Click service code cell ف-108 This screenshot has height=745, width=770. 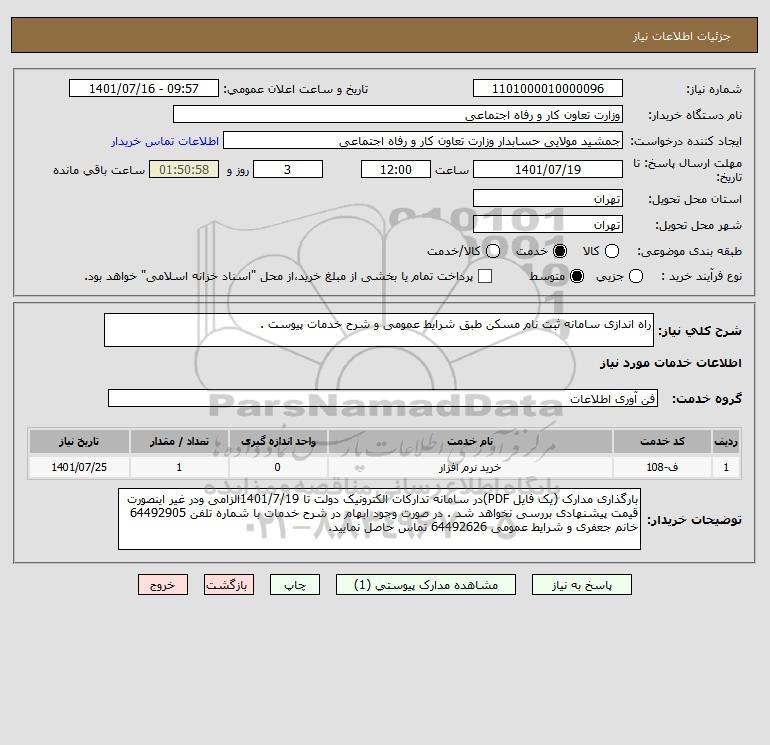pyautogui.click(x=662, y=467)
